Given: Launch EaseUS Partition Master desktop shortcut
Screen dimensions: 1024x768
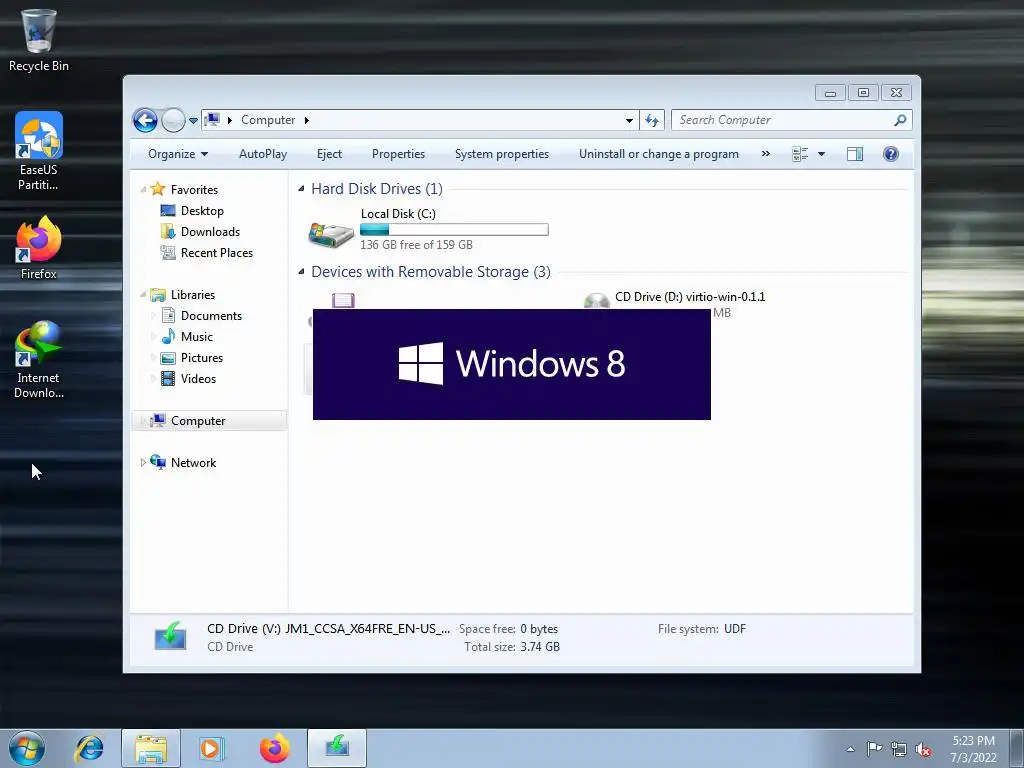Looking at the screenshot, I should pos(39,152).
